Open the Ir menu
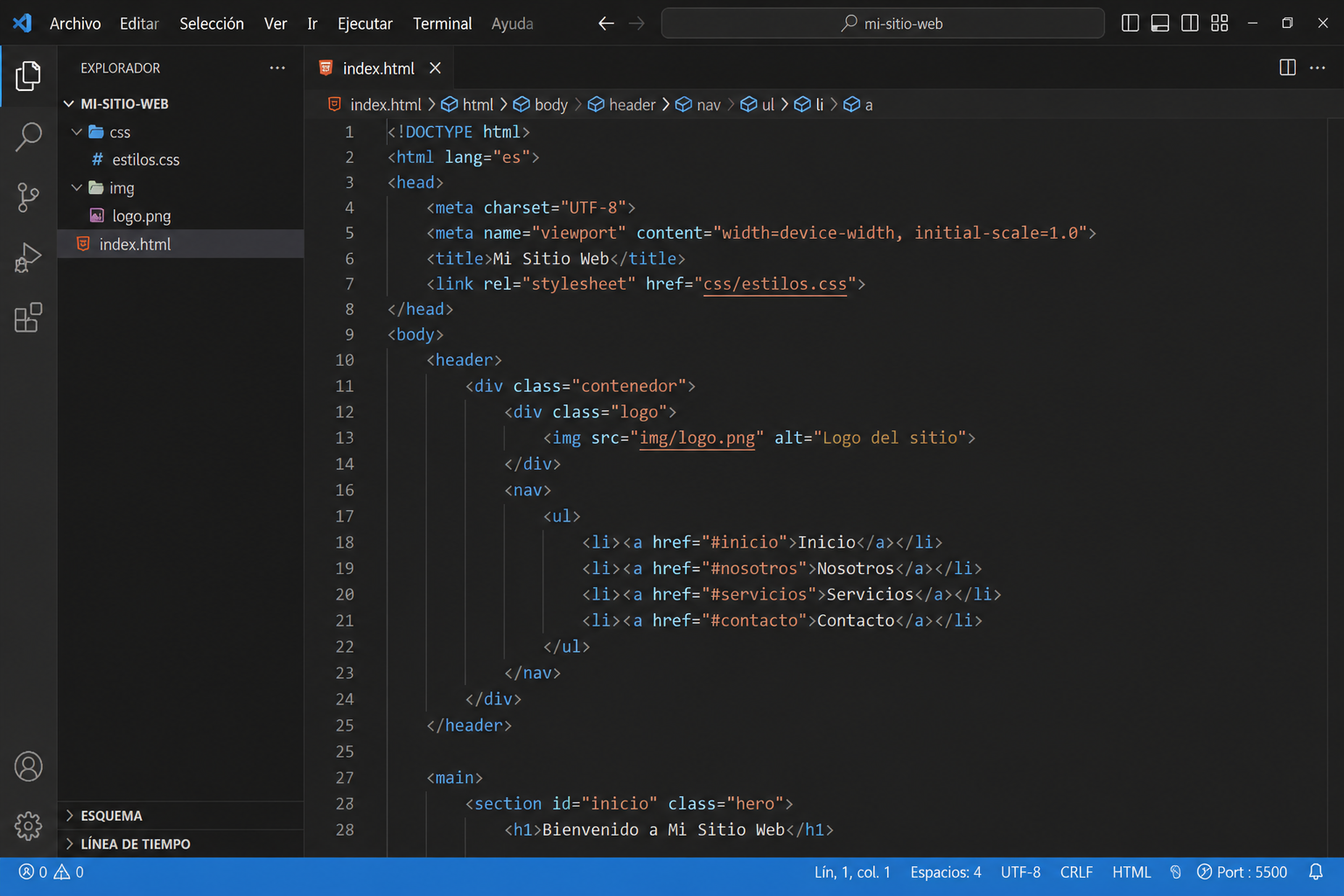 (x=312, y=24)
